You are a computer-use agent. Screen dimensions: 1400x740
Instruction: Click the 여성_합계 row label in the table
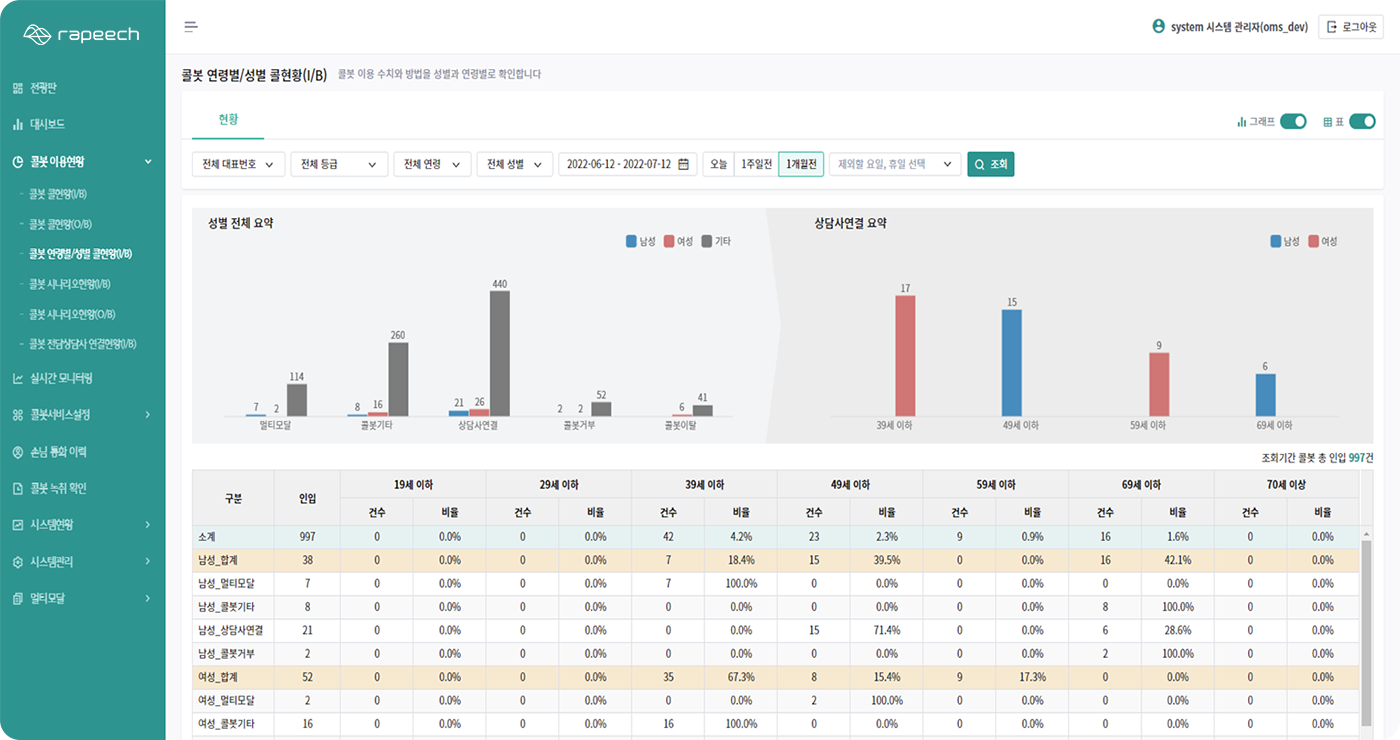point(218,677)
